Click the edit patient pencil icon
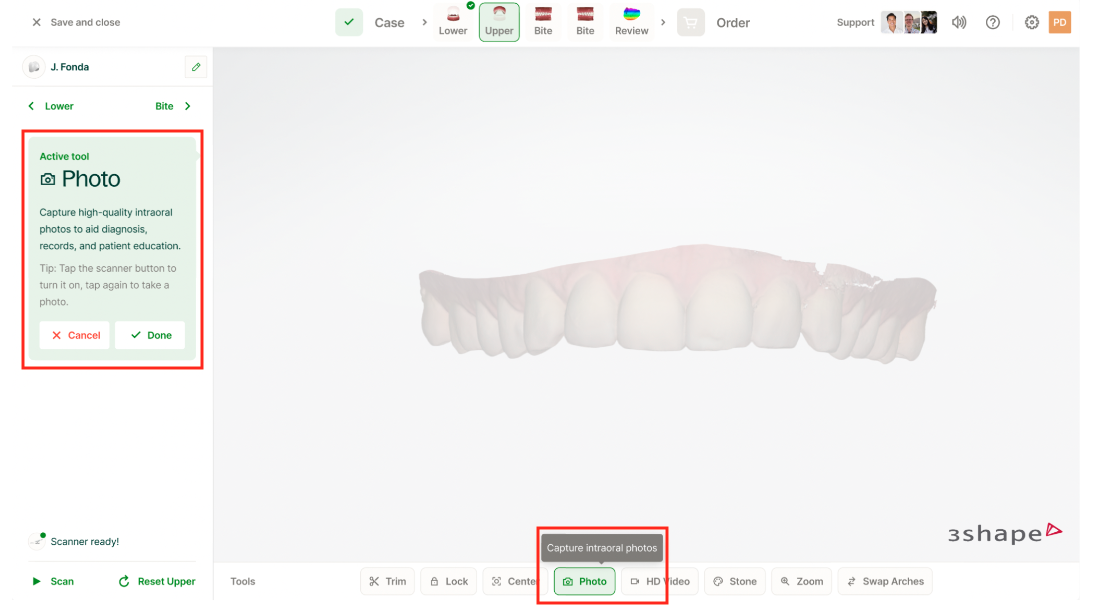1103x609 pixels. pyautogui.click(x=196, y=67)
